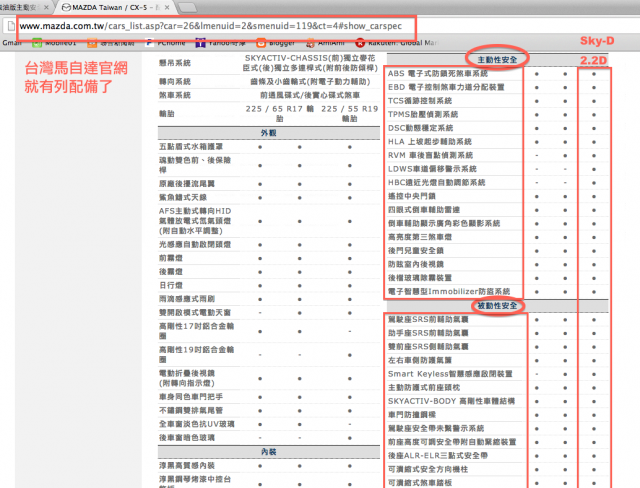This screenshot has width=640, height=488.
Task: Open the AmiAmi bookmark label
Action: (331, 43)
